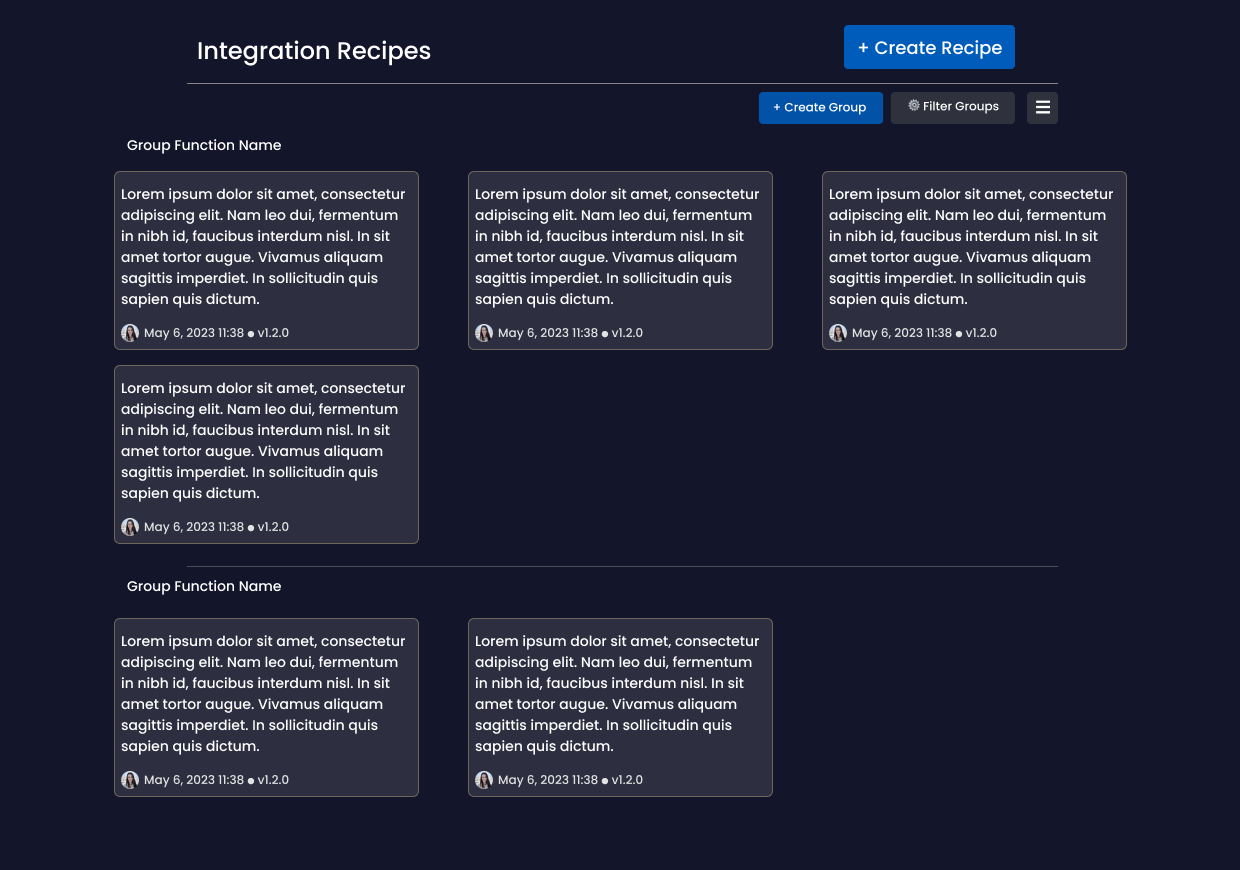Click the gear icon in Filter Groups
The height and width of the screenshot is (870, 1240).
pos(913,106)
